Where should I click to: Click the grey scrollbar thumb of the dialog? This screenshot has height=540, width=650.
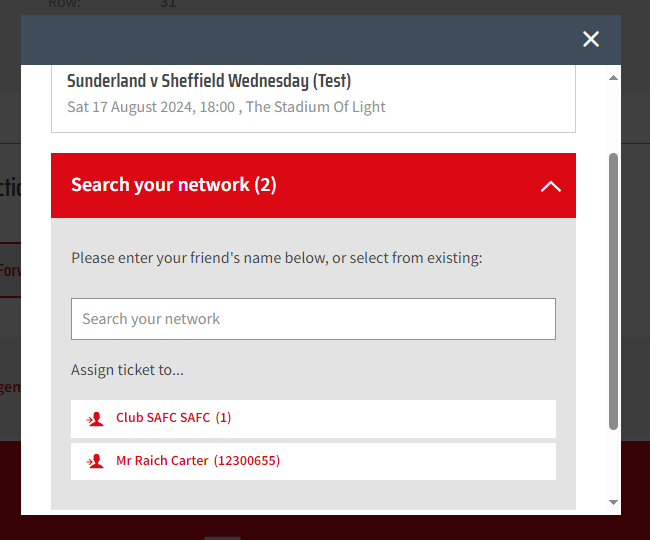(614, 292)
